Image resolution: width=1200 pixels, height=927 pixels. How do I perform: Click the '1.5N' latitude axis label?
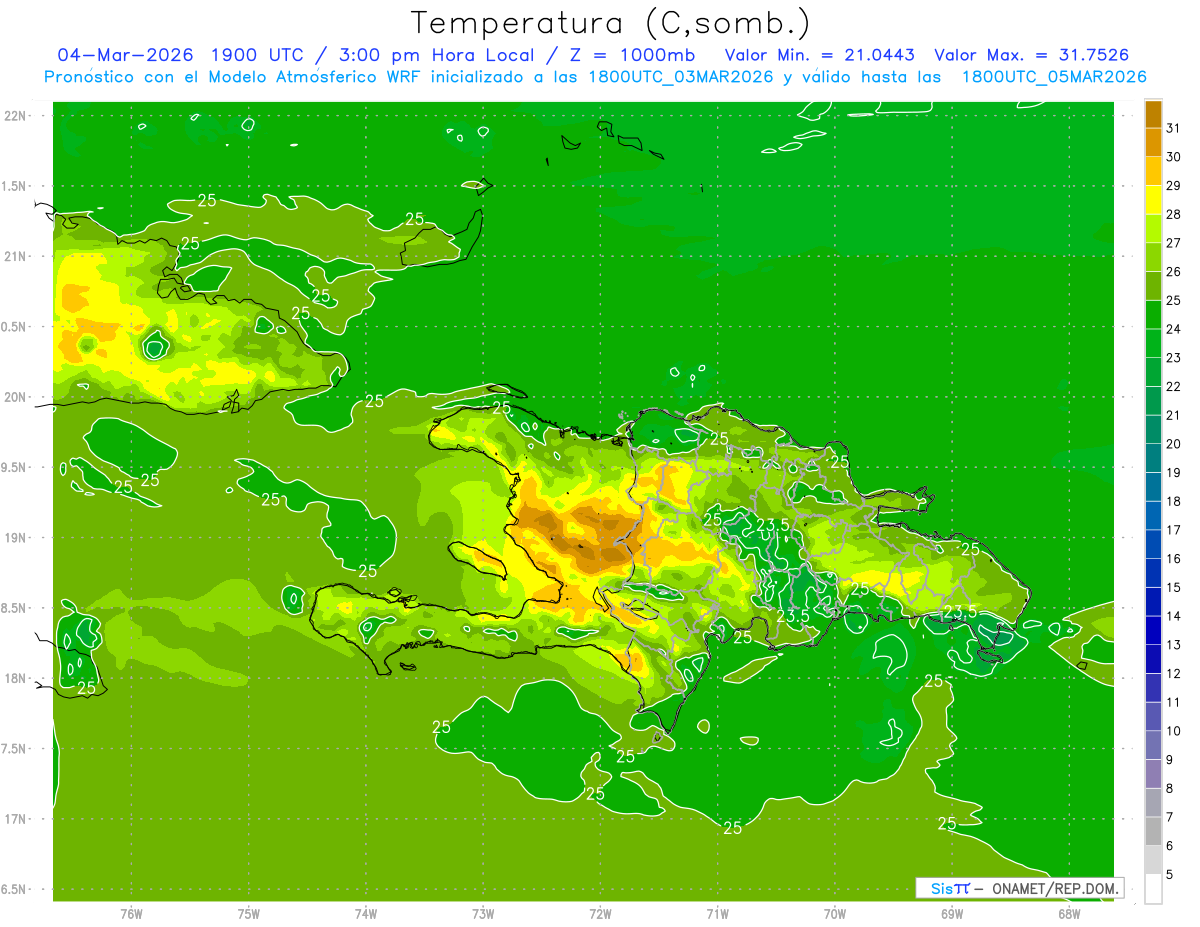(15, 186)
